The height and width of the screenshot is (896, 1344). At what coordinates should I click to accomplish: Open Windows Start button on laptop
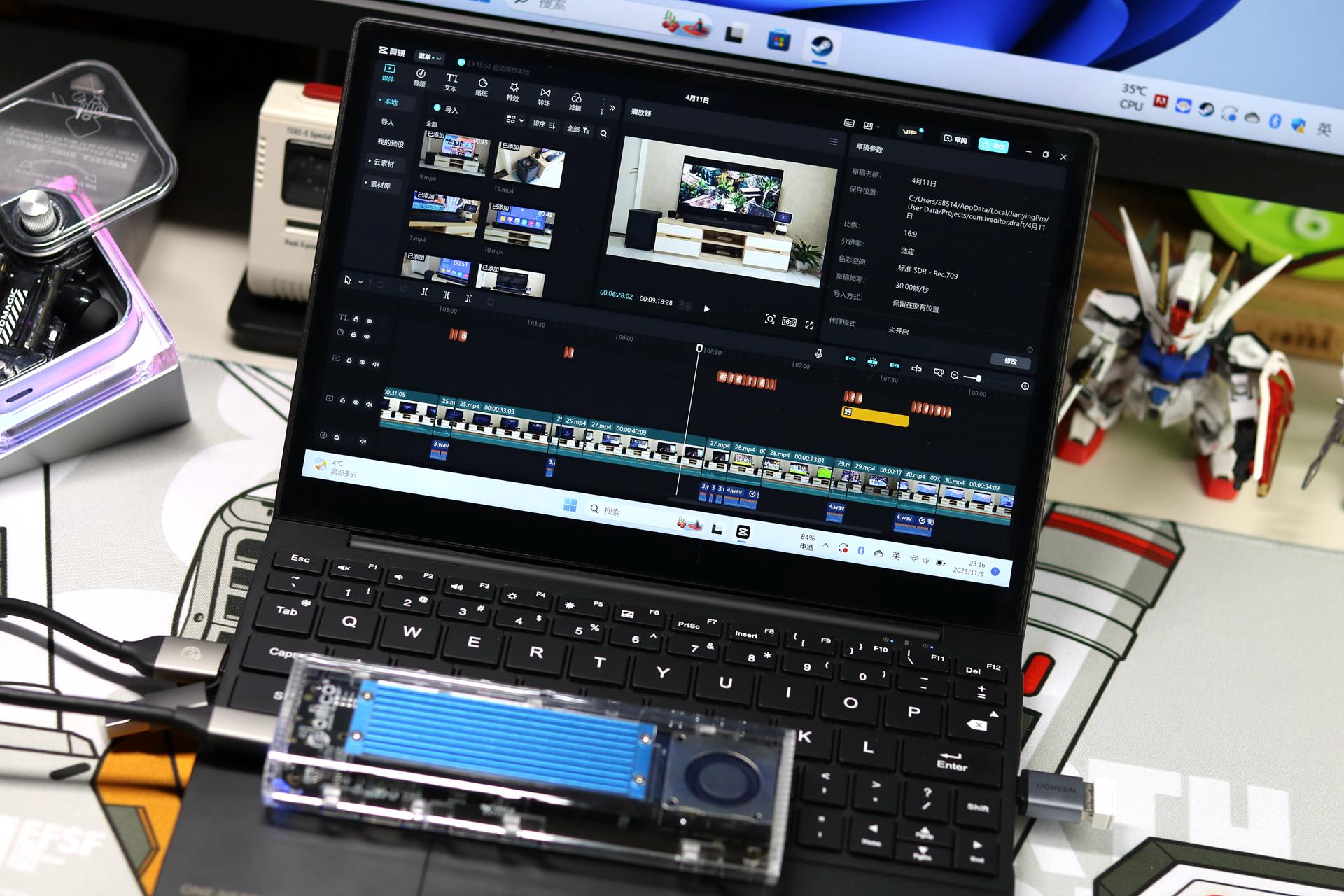(570, 506)
